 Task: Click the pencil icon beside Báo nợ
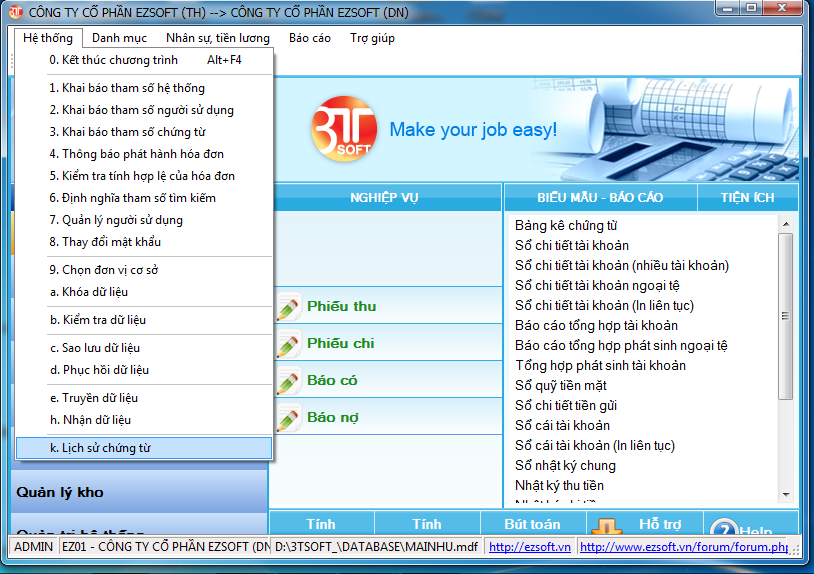pos(288,418)
